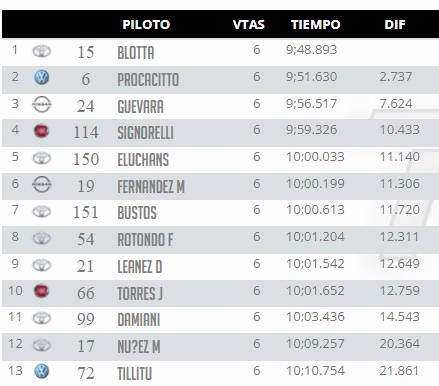The image size is (439, 386).
Task: Click car number 114
Action: pos(86,132)
